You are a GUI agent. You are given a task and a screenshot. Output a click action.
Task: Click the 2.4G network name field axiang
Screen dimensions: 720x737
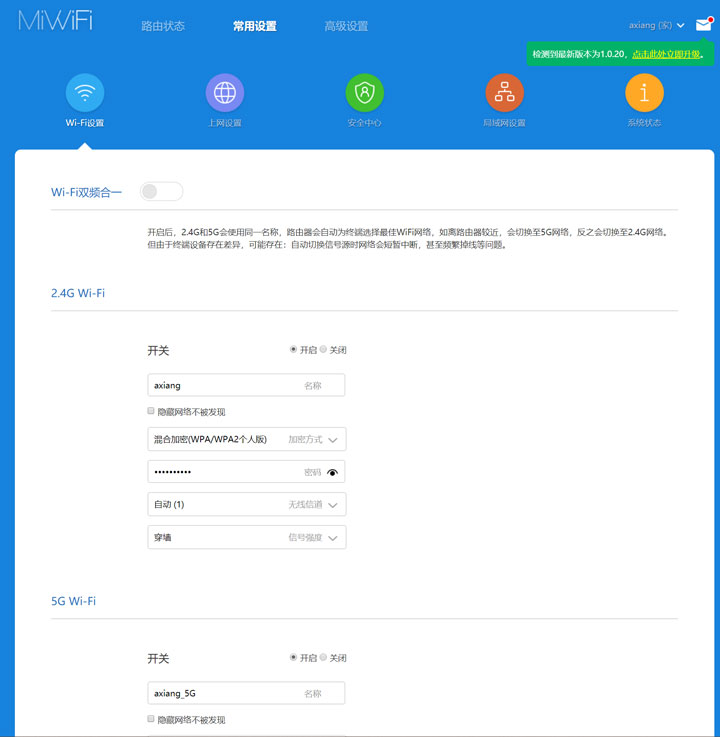tap(246, 385)
